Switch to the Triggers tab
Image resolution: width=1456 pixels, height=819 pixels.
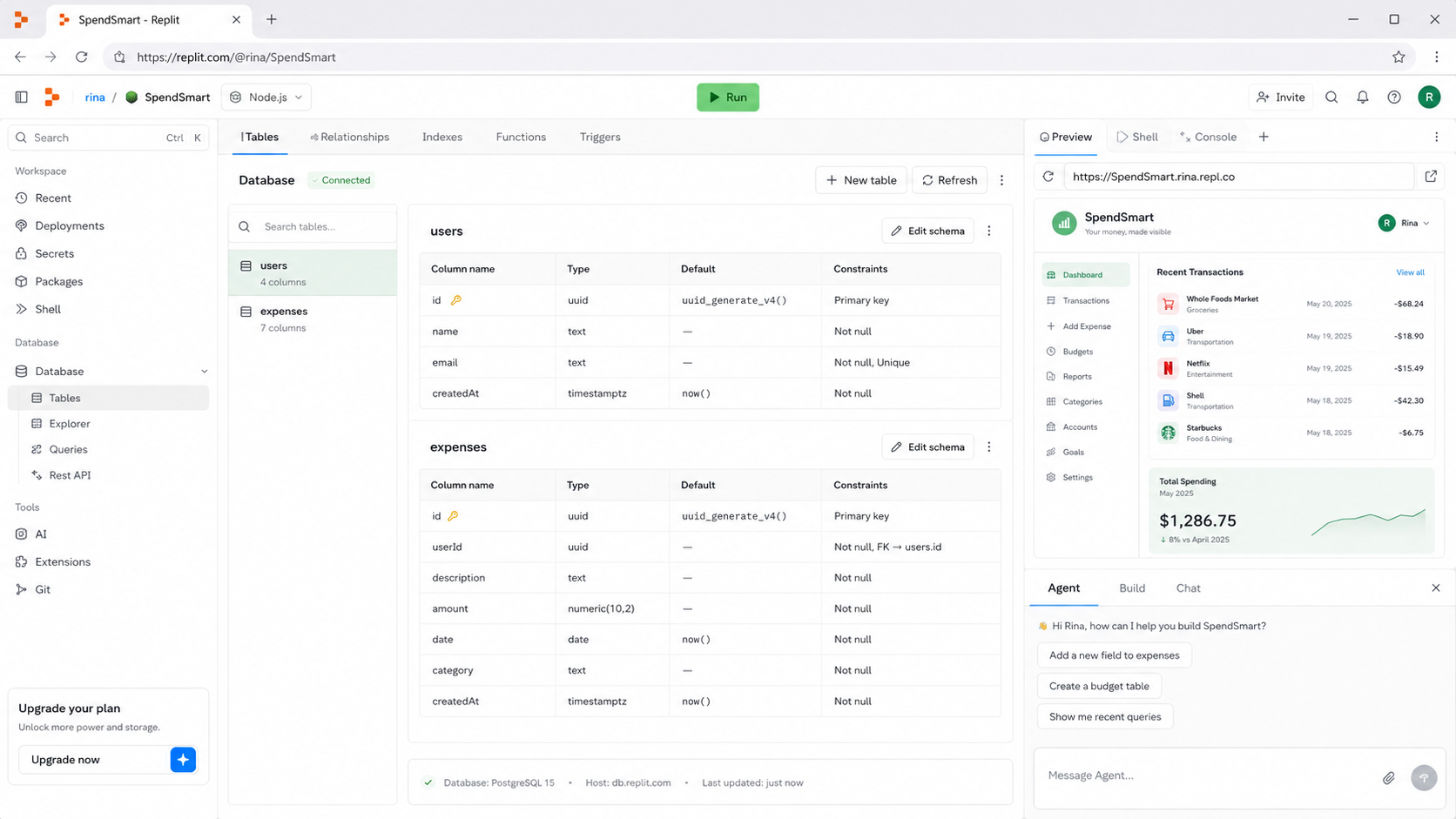pos(600,138)
